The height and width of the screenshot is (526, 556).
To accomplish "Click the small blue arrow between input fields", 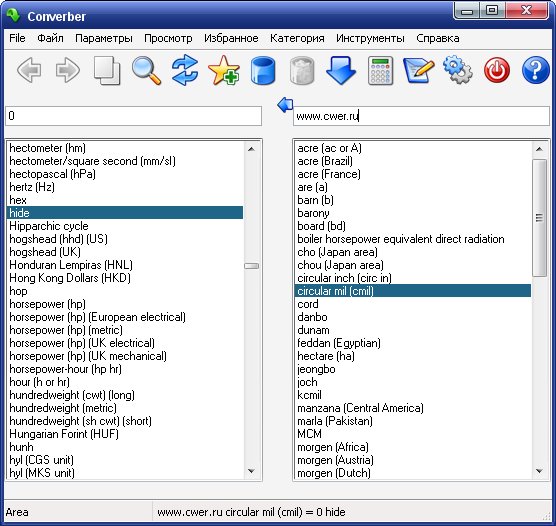I will (285, 105).
